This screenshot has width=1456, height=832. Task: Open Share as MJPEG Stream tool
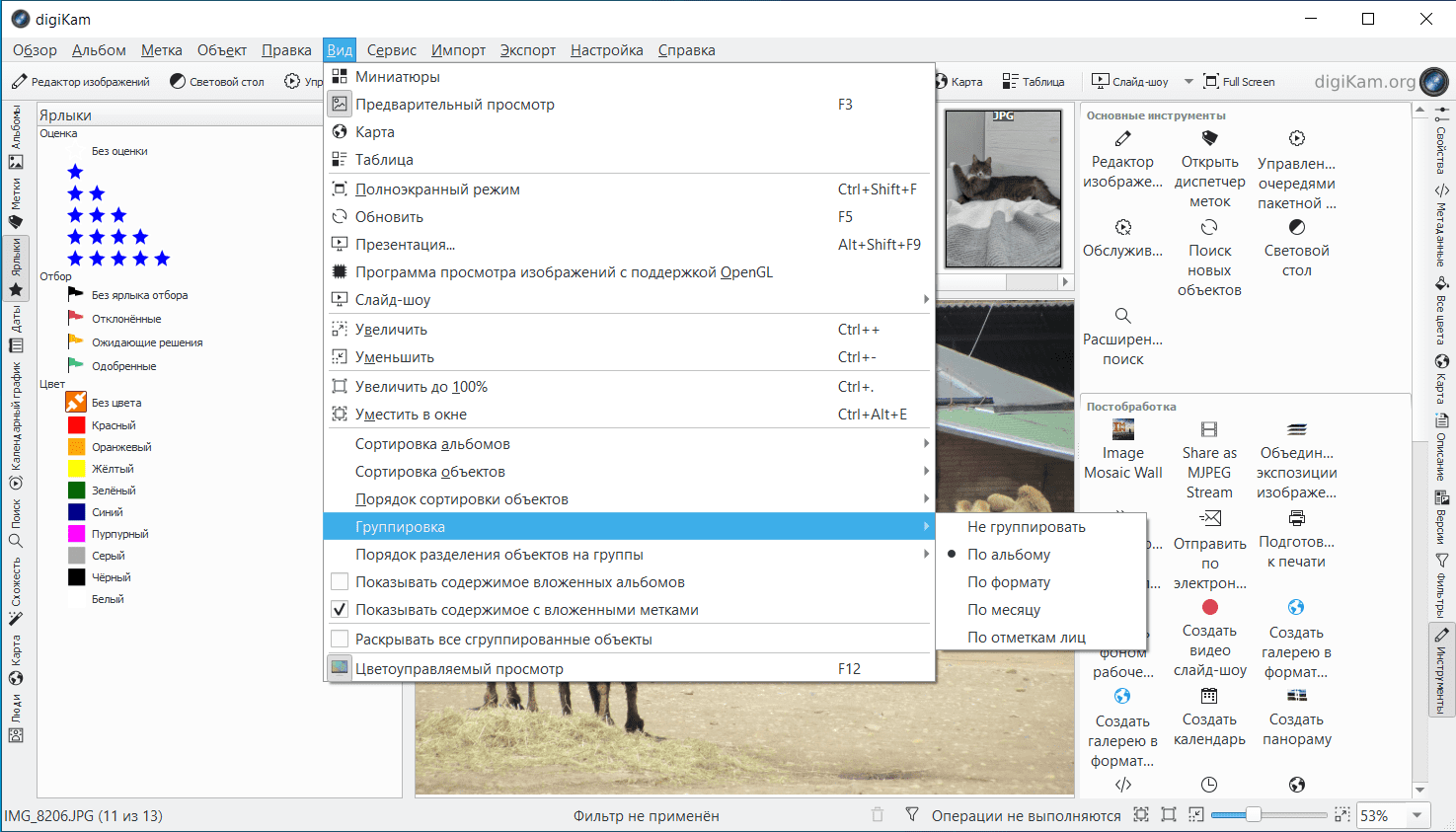click(x=1209, y=429)
